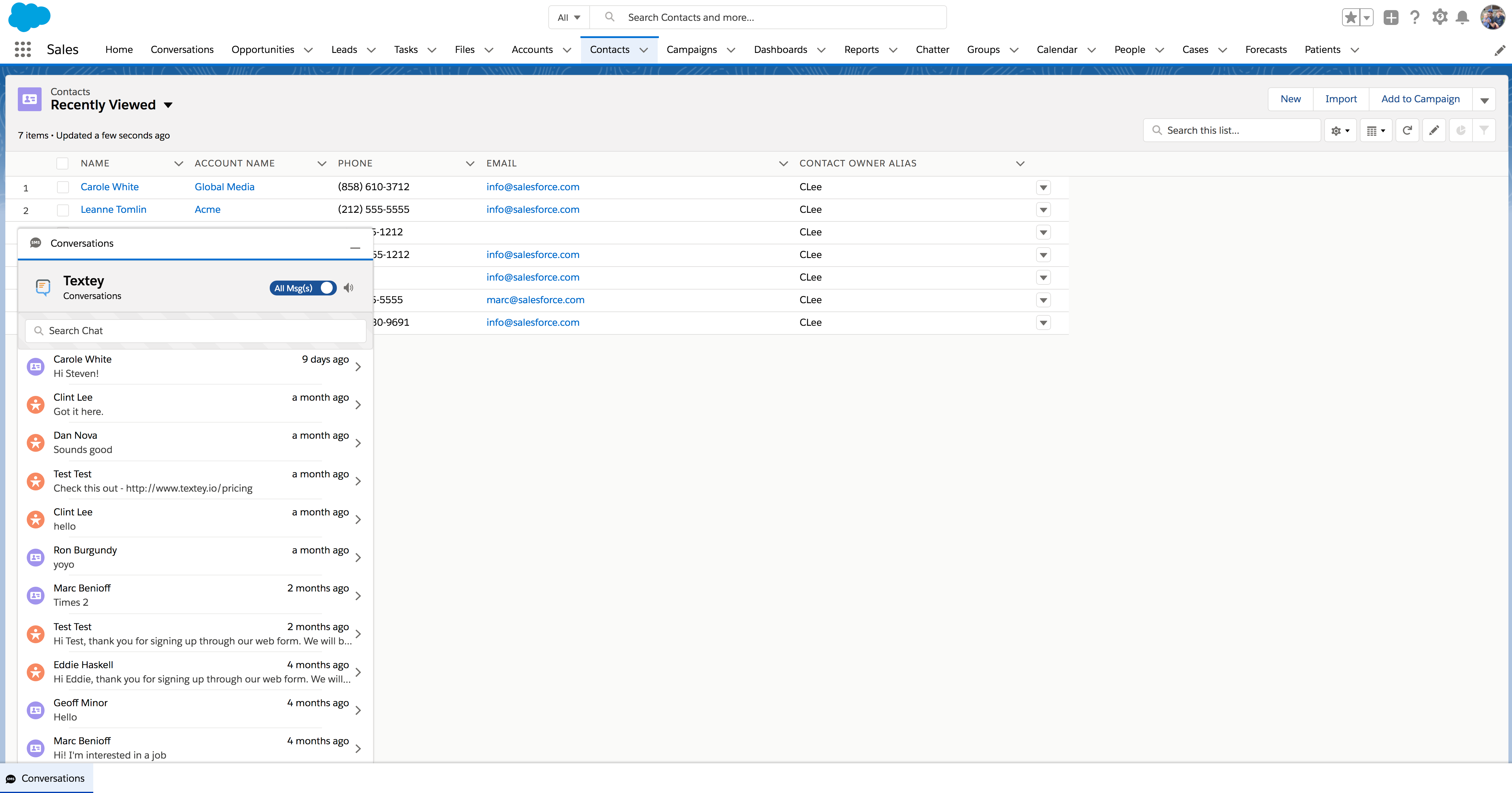Minimize the Conversations panel
Image resolution: width=1512 pixels, height=793 pixels.
(354, 247)
